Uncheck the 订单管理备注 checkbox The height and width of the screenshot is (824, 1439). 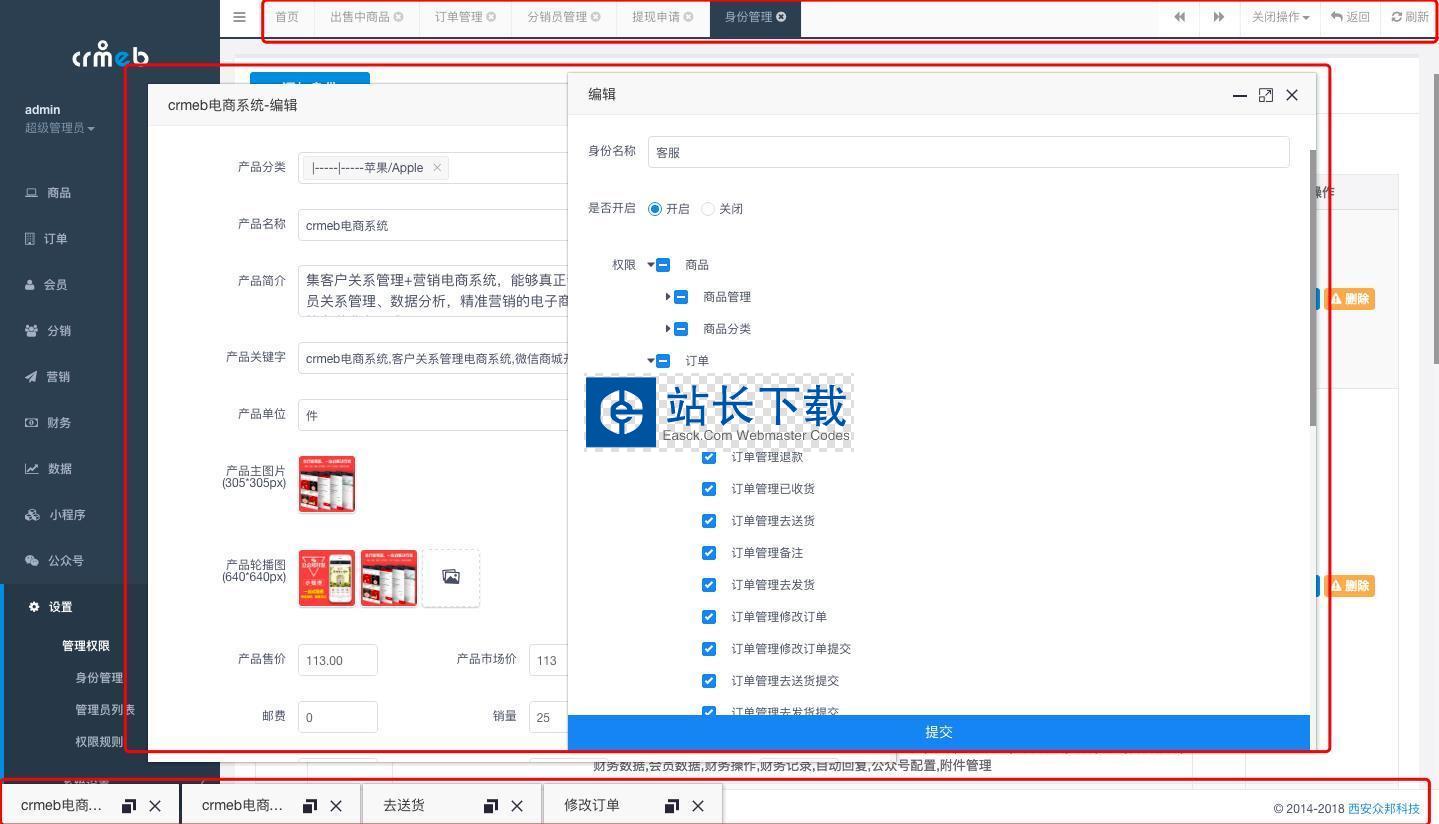click(709, 553)
